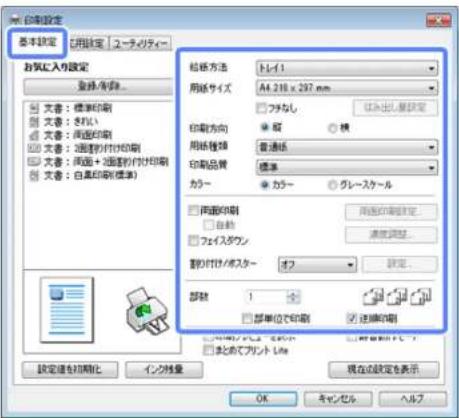Toggle the フェイスダウン checkbox
The height and width of the screenshot is (418, 459).
194,240
